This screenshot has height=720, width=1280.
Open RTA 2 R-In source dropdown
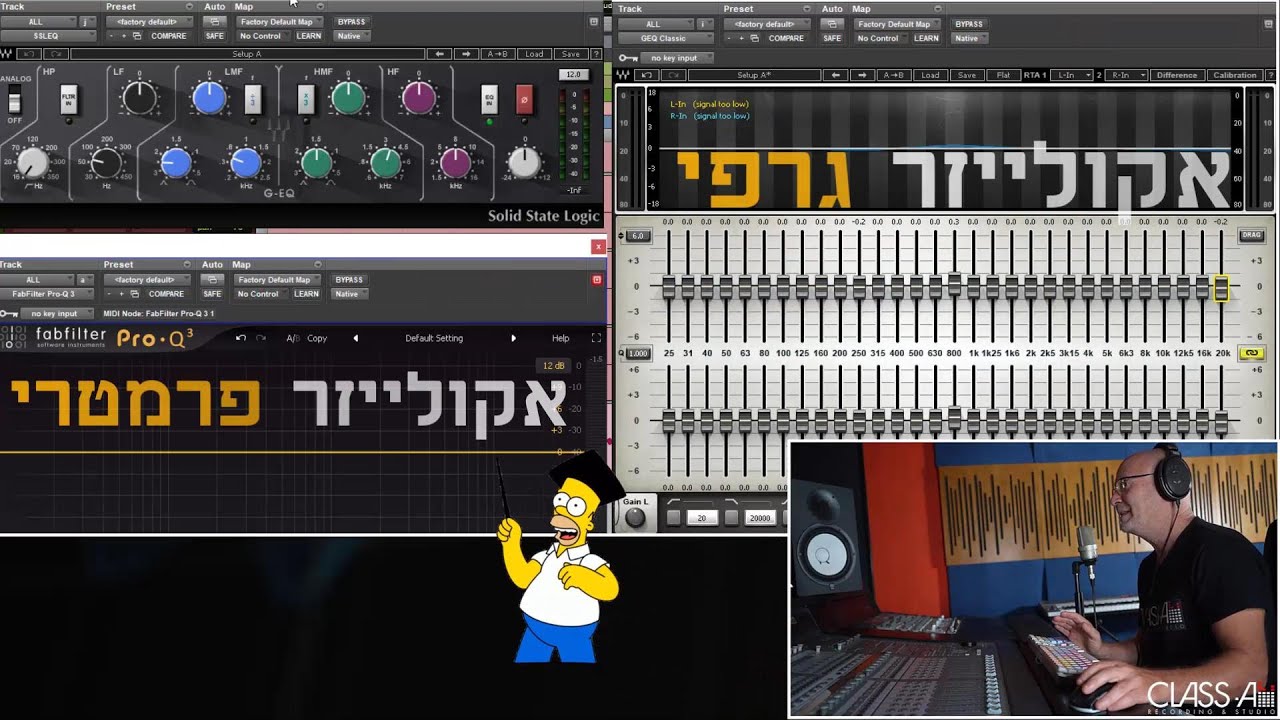1125,75
